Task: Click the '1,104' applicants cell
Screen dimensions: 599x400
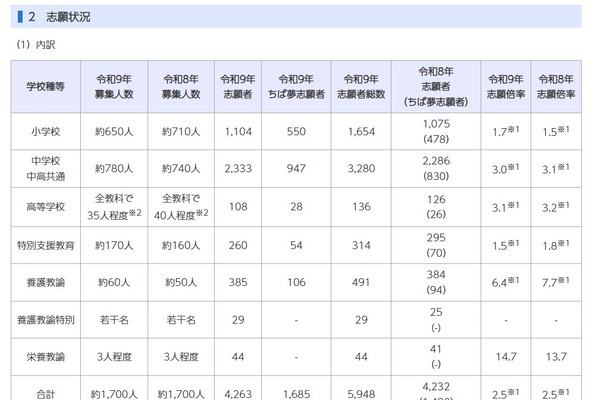Action: tap(238, 131)
